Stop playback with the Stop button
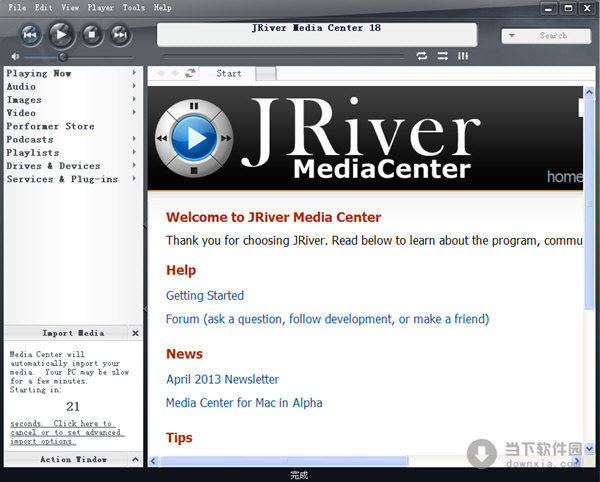The height and width of the screenshot is (482, 600). (92, 35)
